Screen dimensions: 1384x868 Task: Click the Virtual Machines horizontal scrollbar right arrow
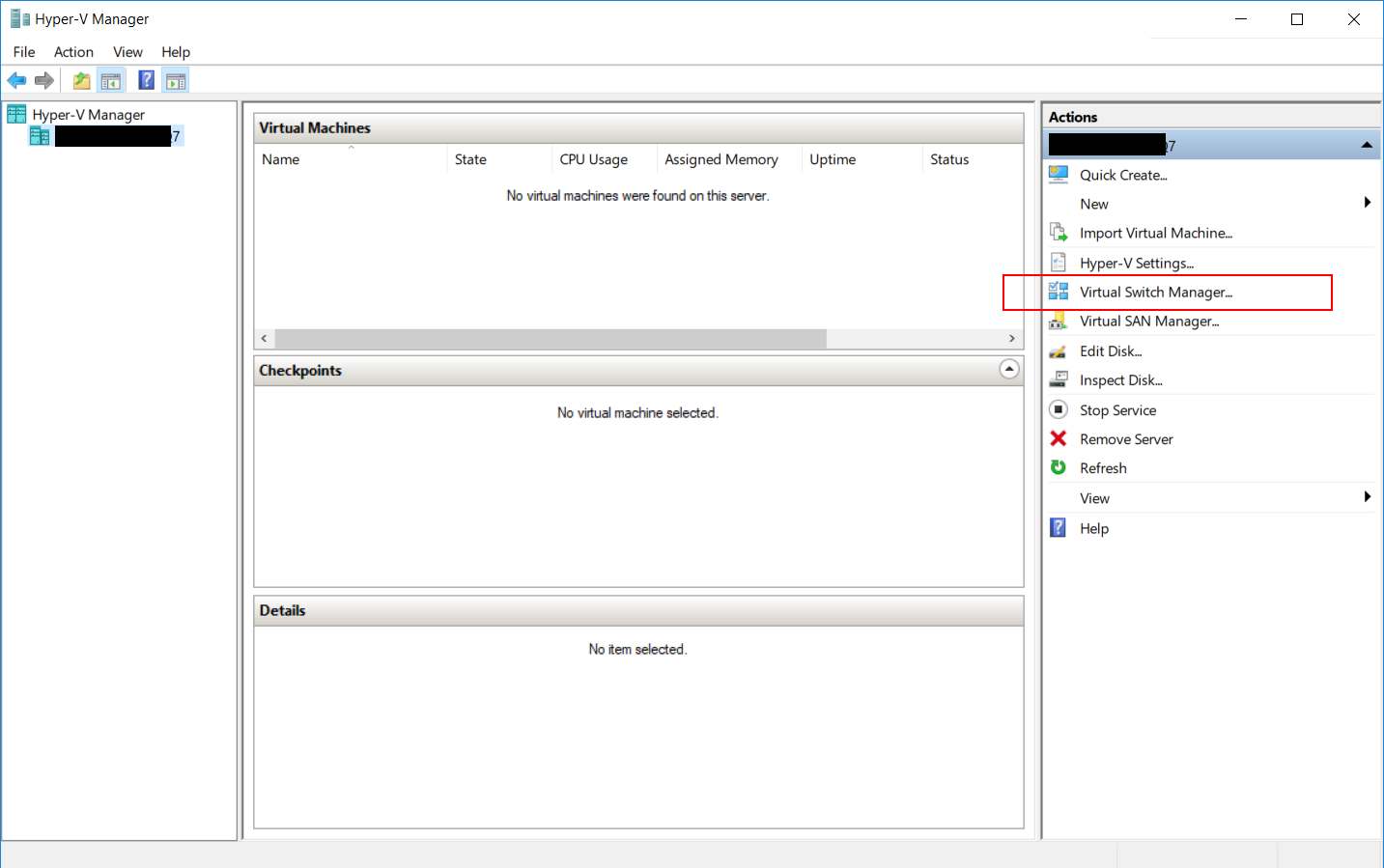click(1011, 339)
